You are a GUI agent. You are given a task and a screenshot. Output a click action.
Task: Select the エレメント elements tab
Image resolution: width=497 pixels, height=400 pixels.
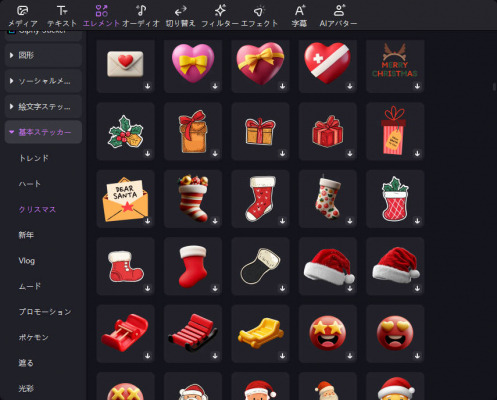101,16
